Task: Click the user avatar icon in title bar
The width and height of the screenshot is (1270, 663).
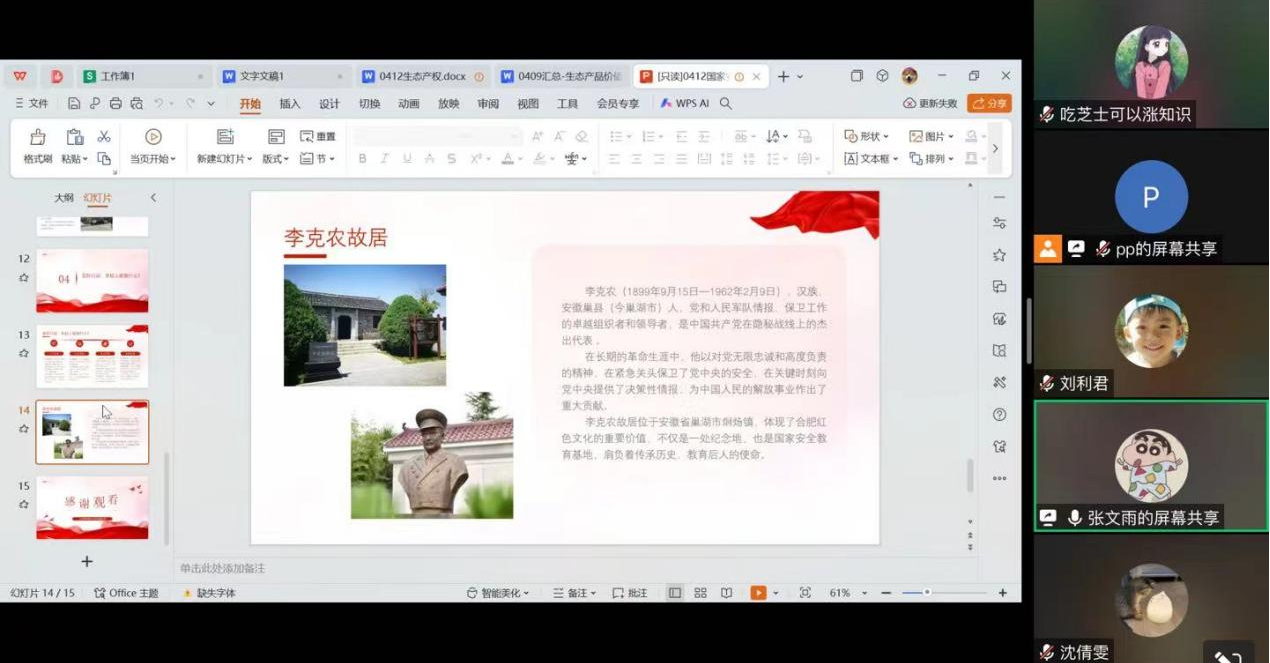Action: (x=909, y=76)
